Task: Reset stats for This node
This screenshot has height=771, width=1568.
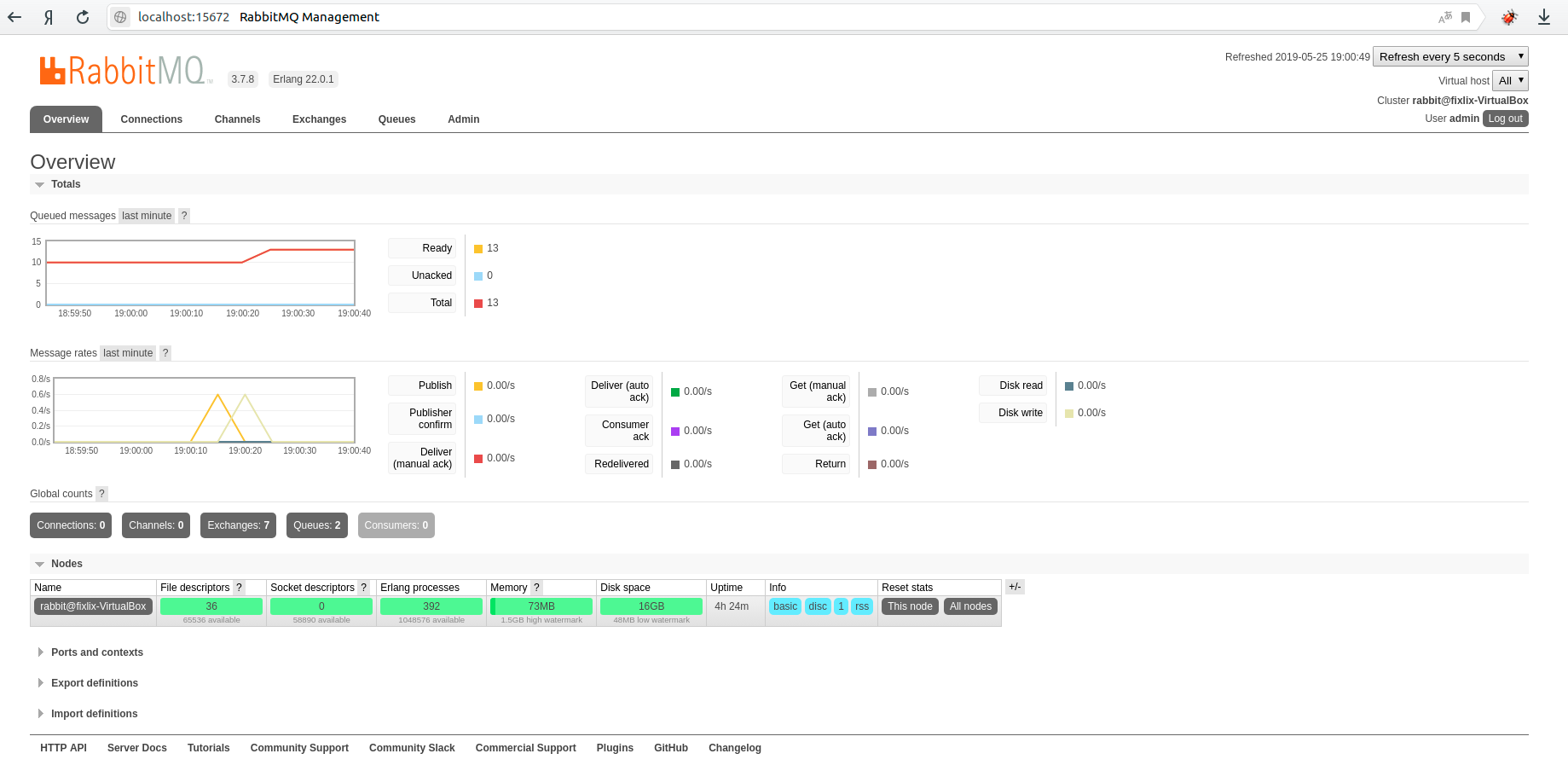Action: pyautogui.click(x=910, y=606)
